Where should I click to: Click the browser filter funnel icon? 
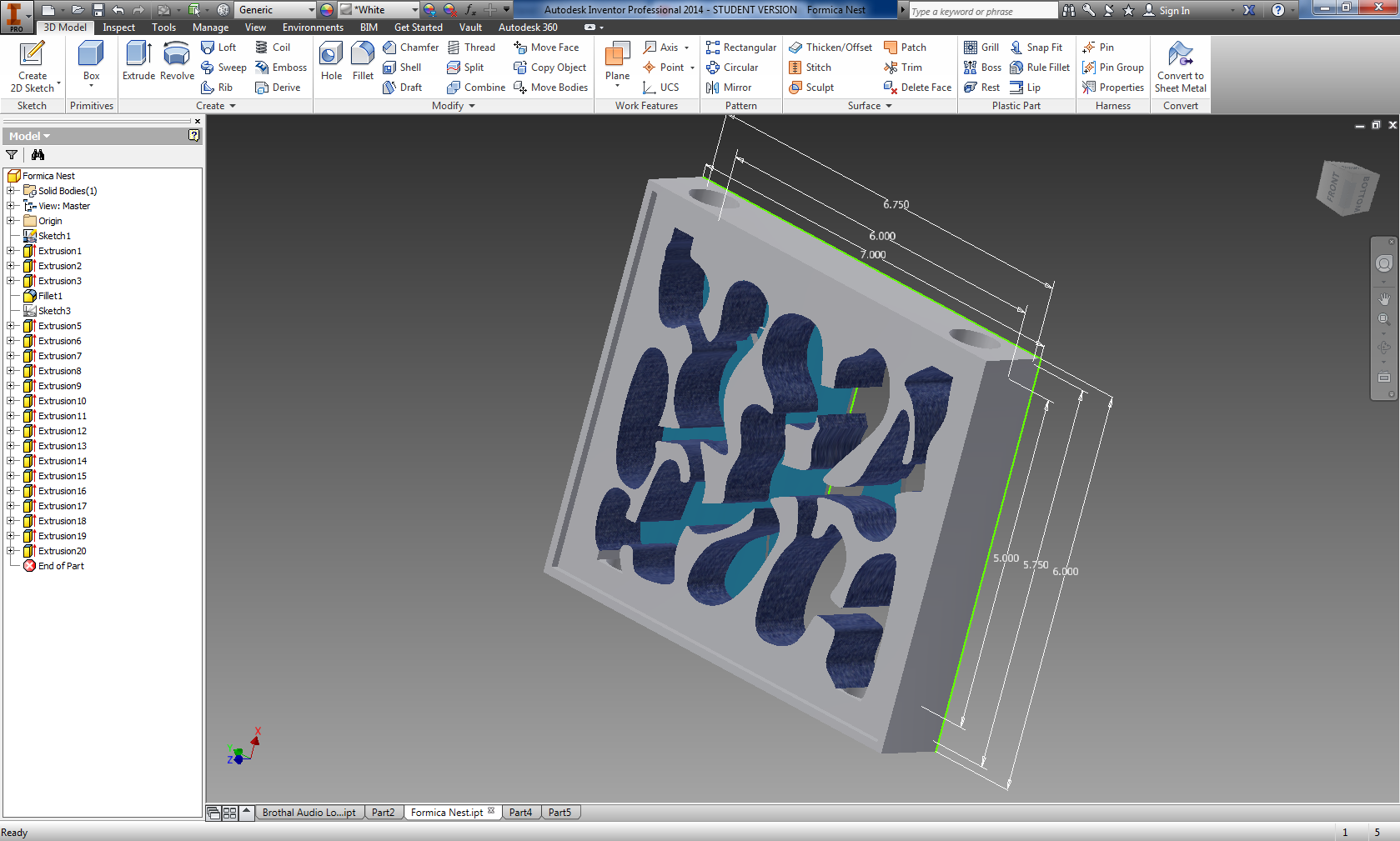click(12, 155)
